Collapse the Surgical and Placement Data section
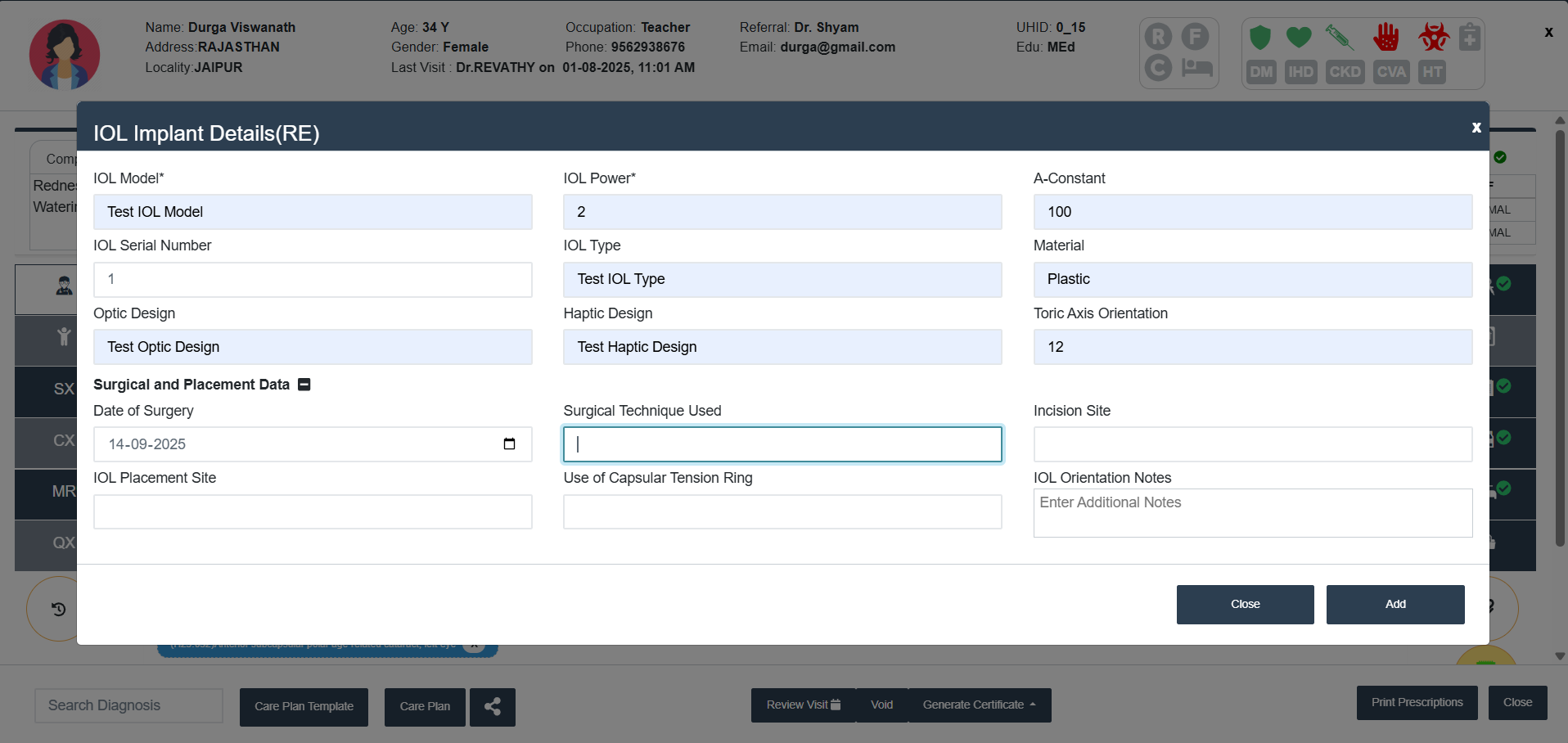The width and height of the screenshot is (1568, 743). point(304,385)
